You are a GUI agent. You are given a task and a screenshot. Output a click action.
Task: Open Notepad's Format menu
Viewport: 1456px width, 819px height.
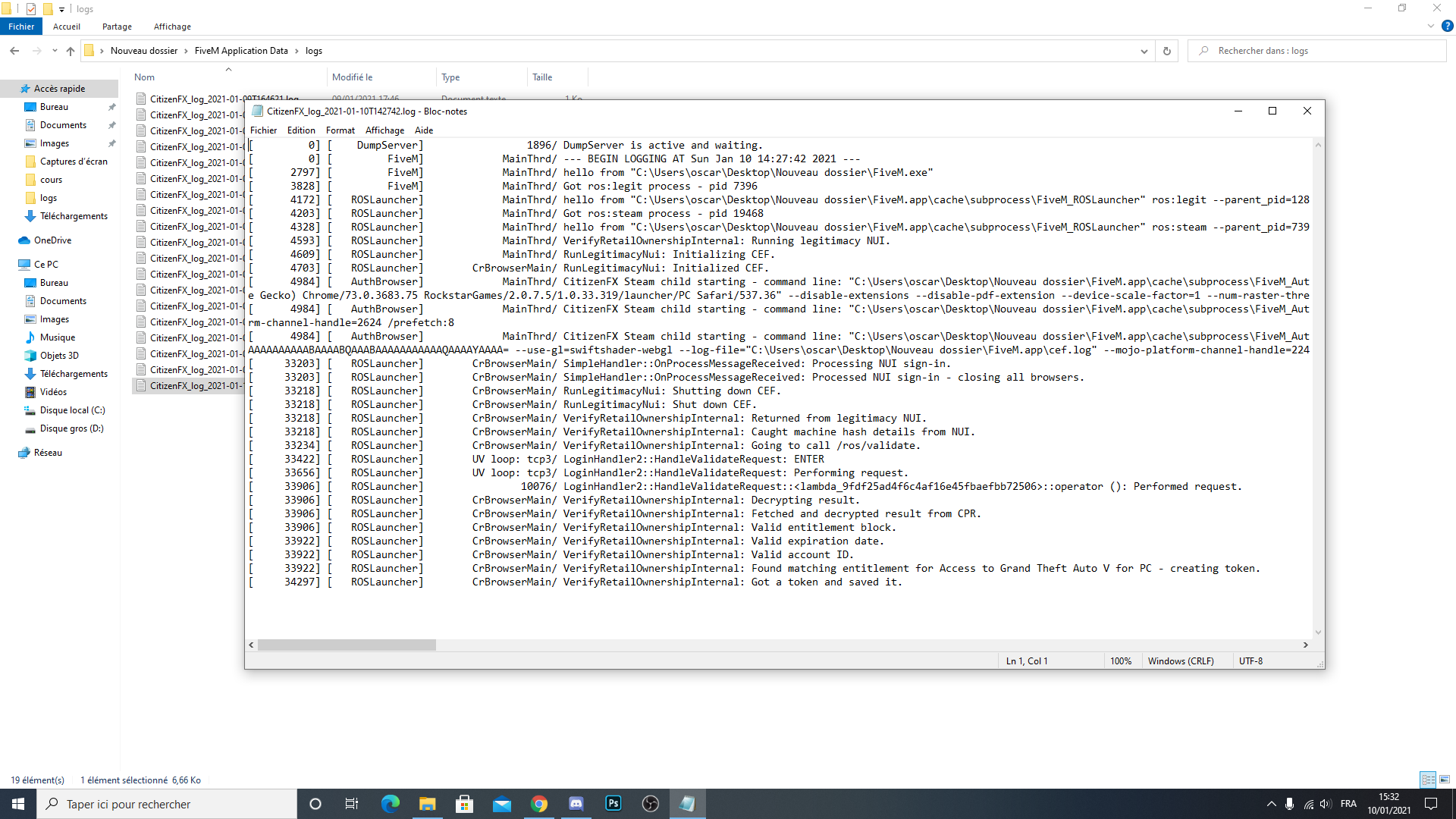click(x=340, y=130)
